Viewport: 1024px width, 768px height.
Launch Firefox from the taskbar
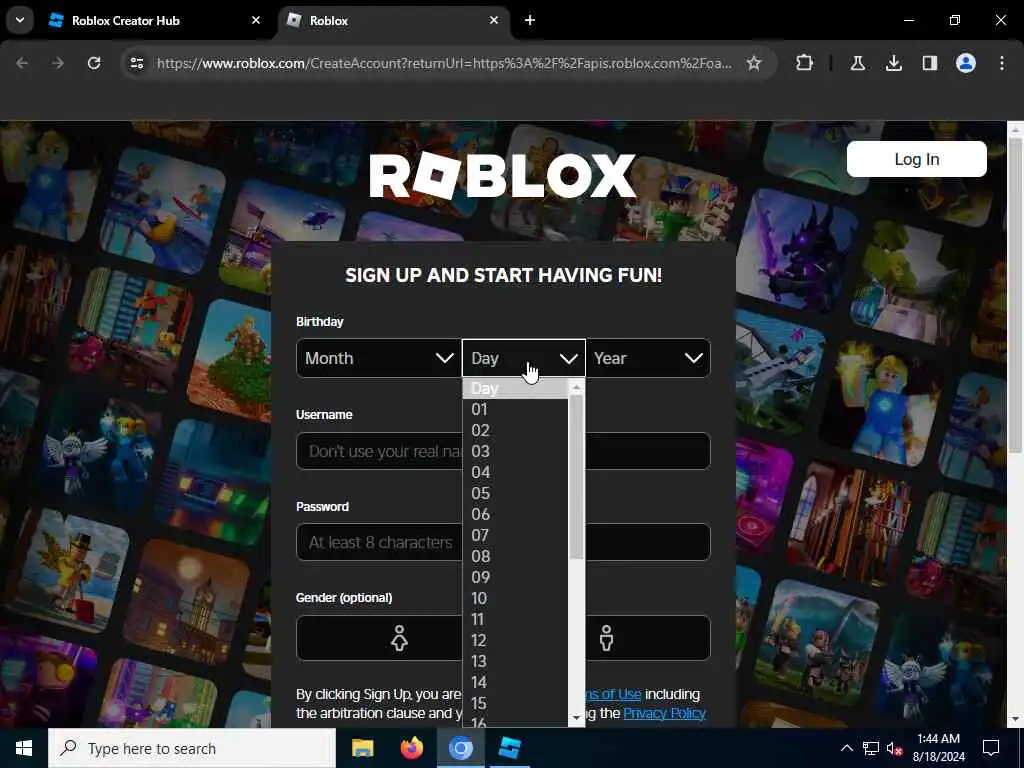point(411,748)
